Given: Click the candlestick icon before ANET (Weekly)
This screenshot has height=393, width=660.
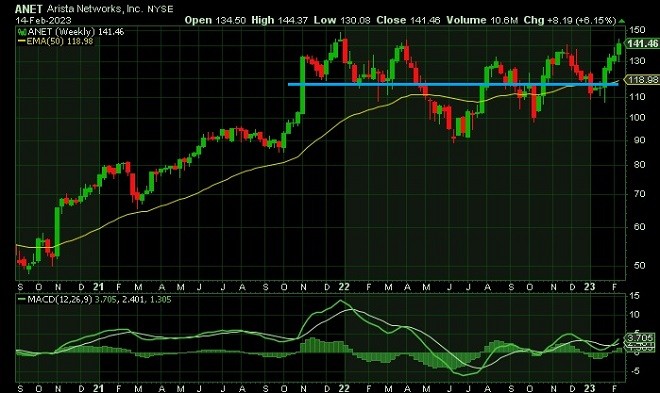Looking at the screenshot, I should click(x=22, y=32).
